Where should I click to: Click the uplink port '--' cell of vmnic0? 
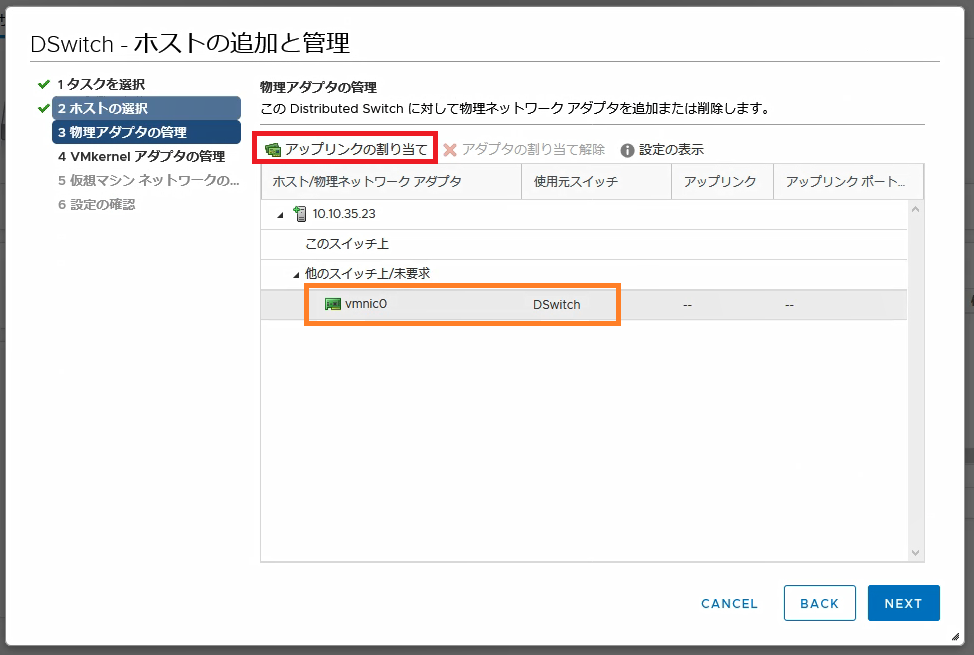(x=789, y=305)
